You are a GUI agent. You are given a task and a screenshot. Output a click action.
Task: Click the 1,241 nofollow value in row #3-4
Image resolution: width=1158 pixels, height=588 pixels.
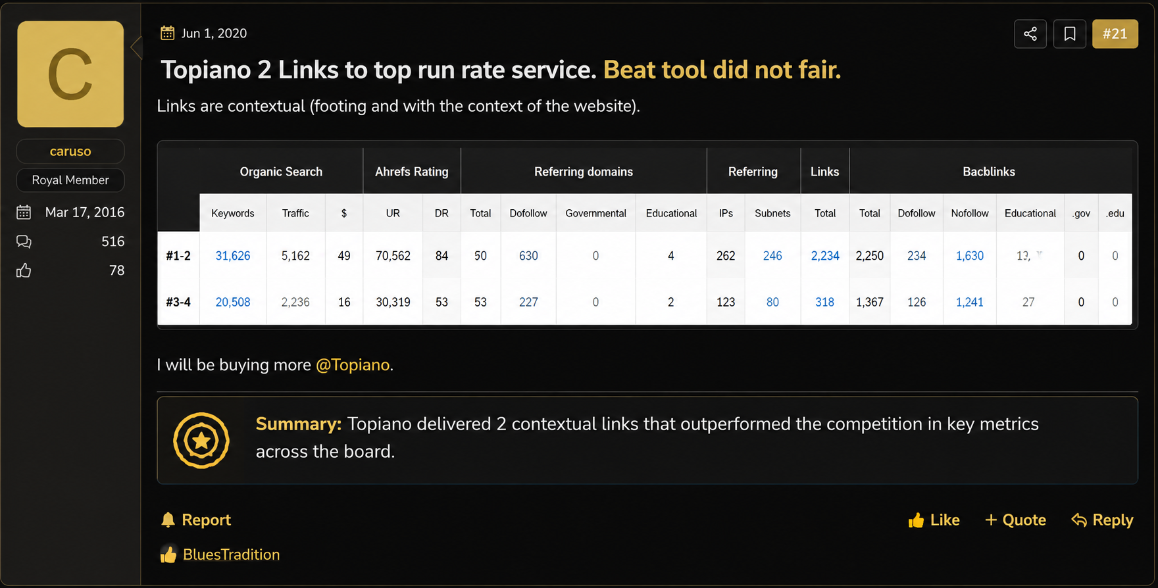970,302
